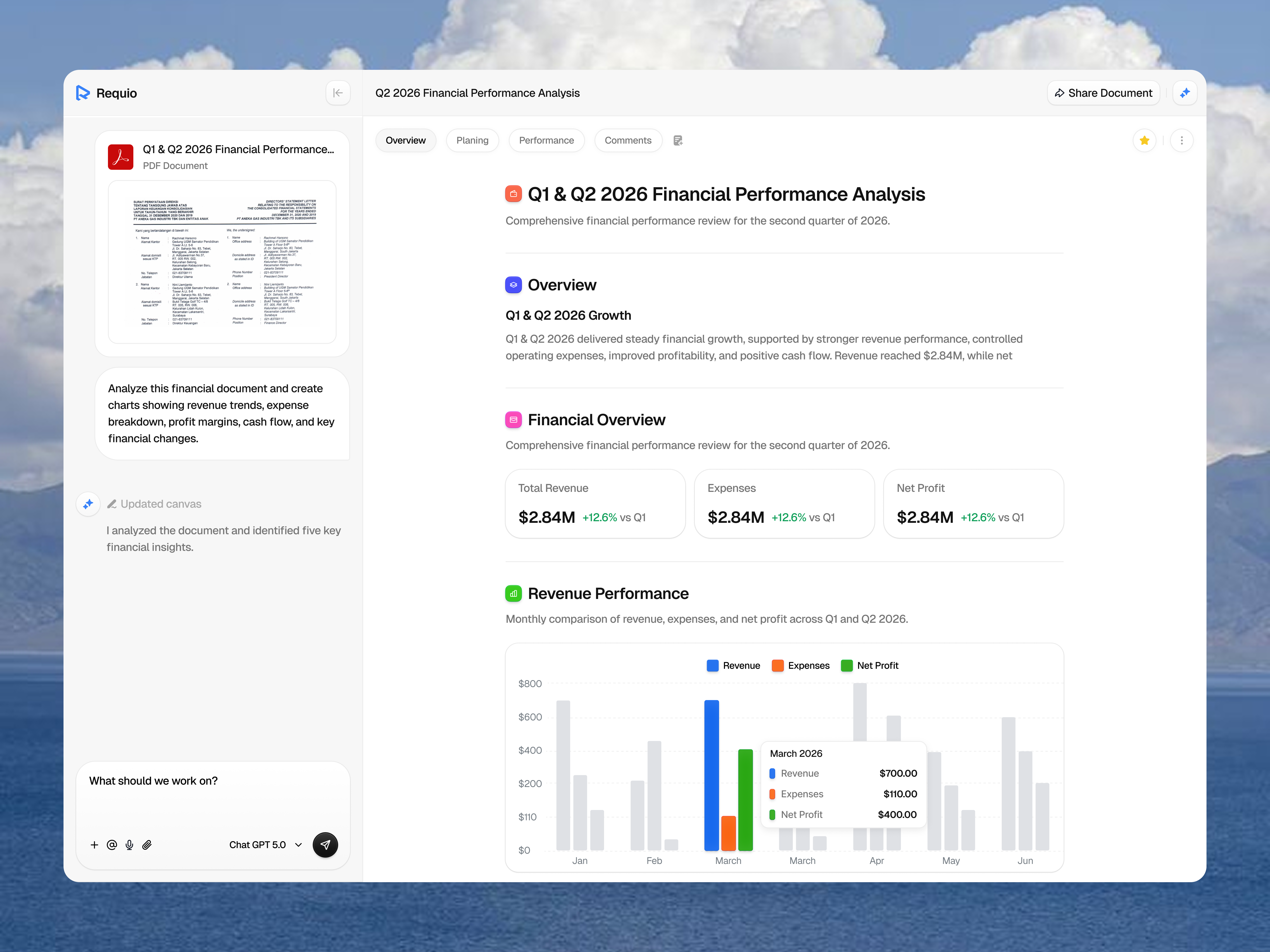
Task: Click the Expenses card
Action: point(784,504)
